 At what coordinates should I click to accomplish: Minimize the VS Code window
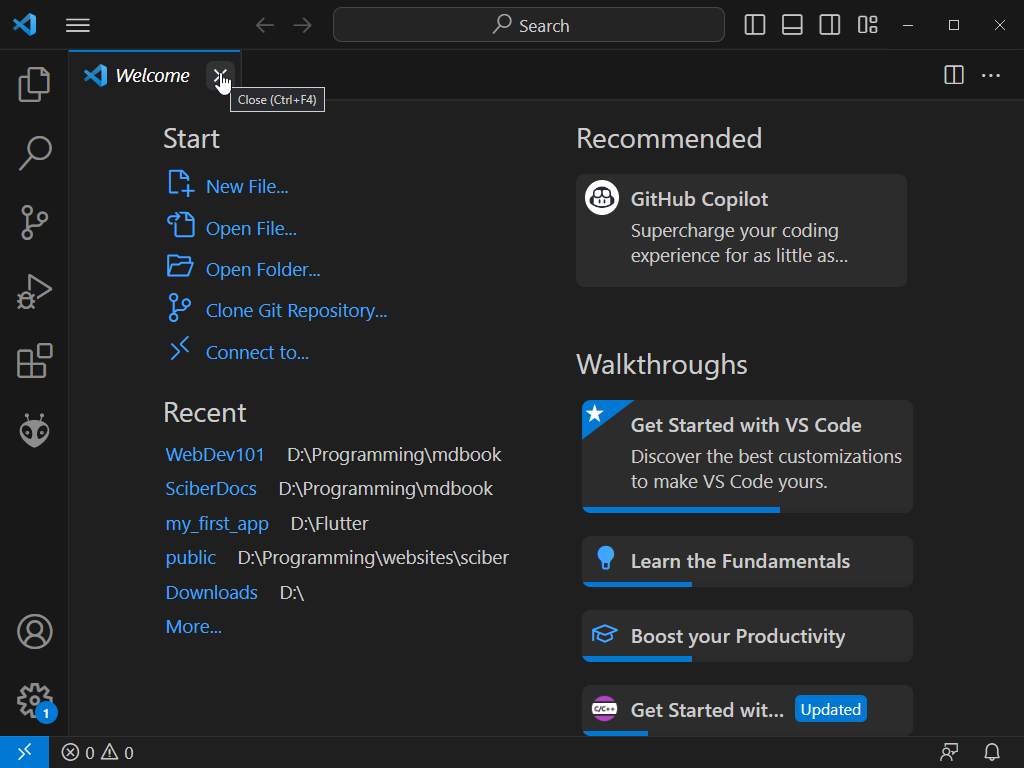pyautogui.click(x=908, y=25)
